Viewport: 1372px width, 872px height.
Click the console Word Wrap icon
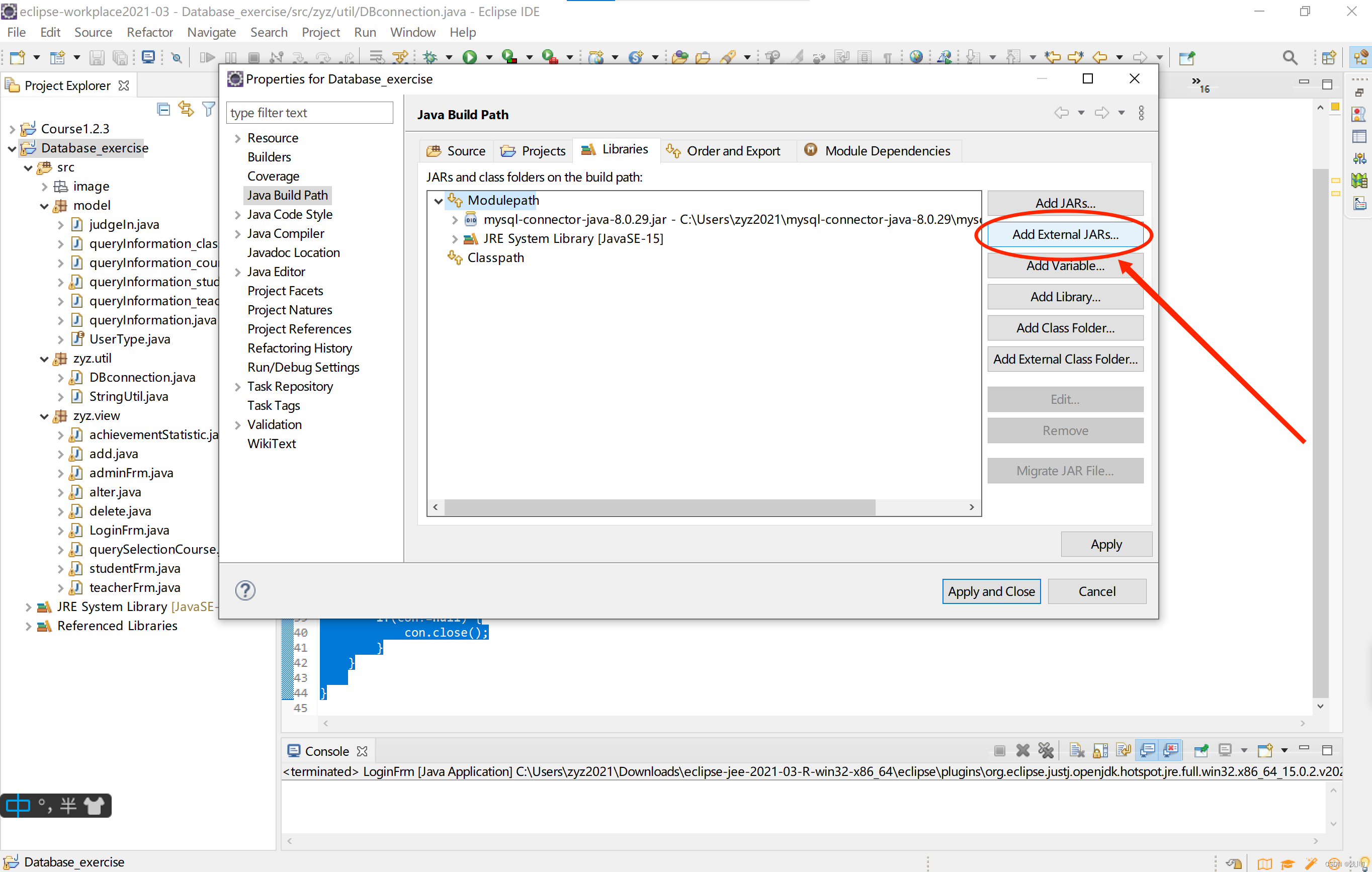1123,751
